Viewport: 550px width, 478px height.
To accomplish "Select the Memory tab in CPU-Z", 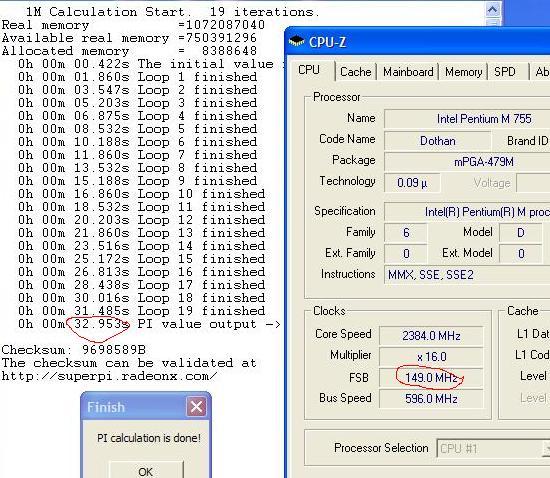I will click(463, 72).
